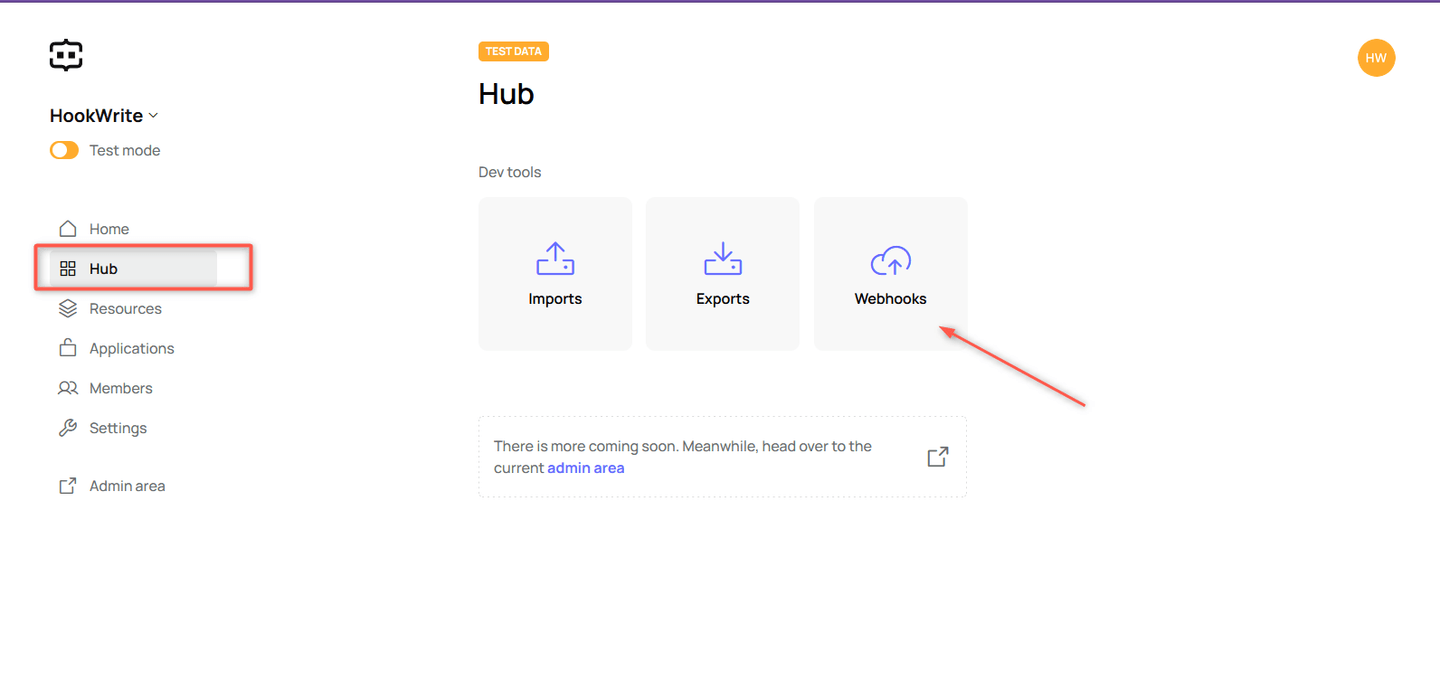The height and width of the screenshot is (680, 1440).
Task: Click the HookWrite workspace logo icon
Action: (65, 55)
